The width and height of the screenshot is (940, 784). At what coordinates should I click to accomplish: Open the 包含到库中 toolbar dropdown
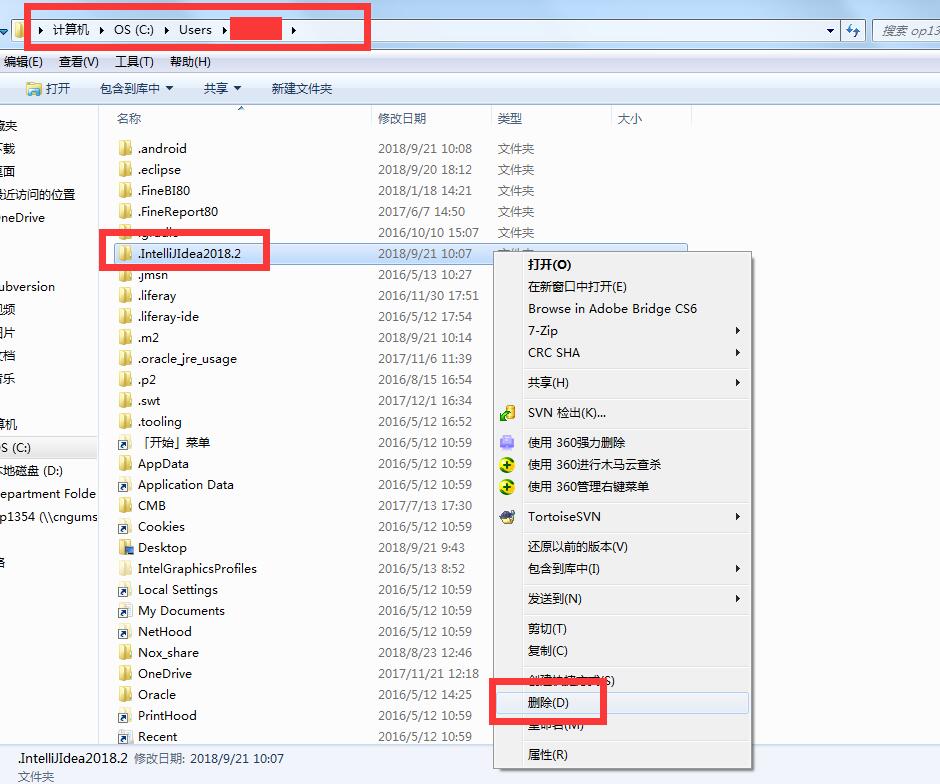[137, 89]
